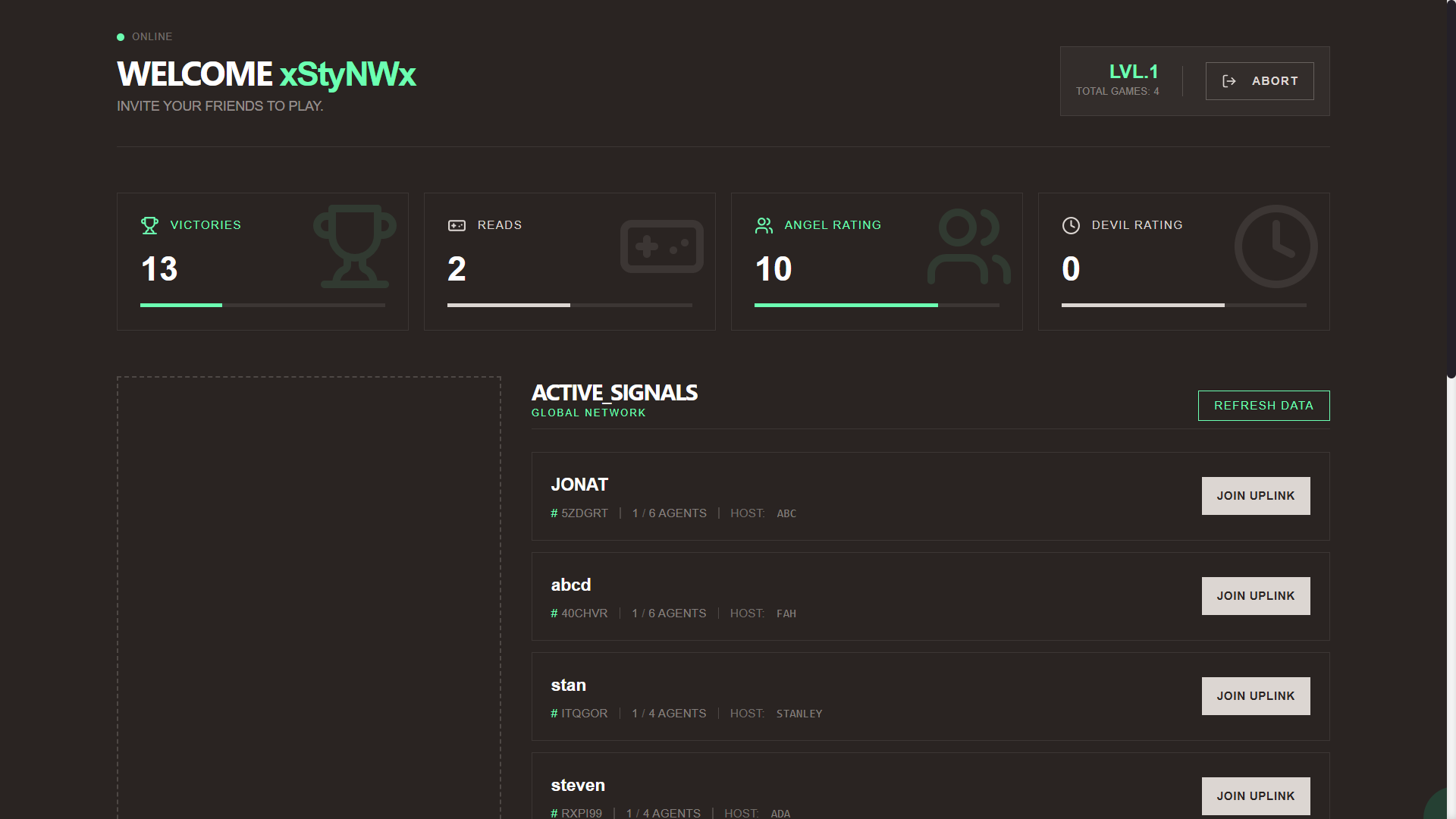The width and height of the screenshot is (1456, 819).
Task: Click the large faded clock graphic
Action: (x=1276, y=246)
